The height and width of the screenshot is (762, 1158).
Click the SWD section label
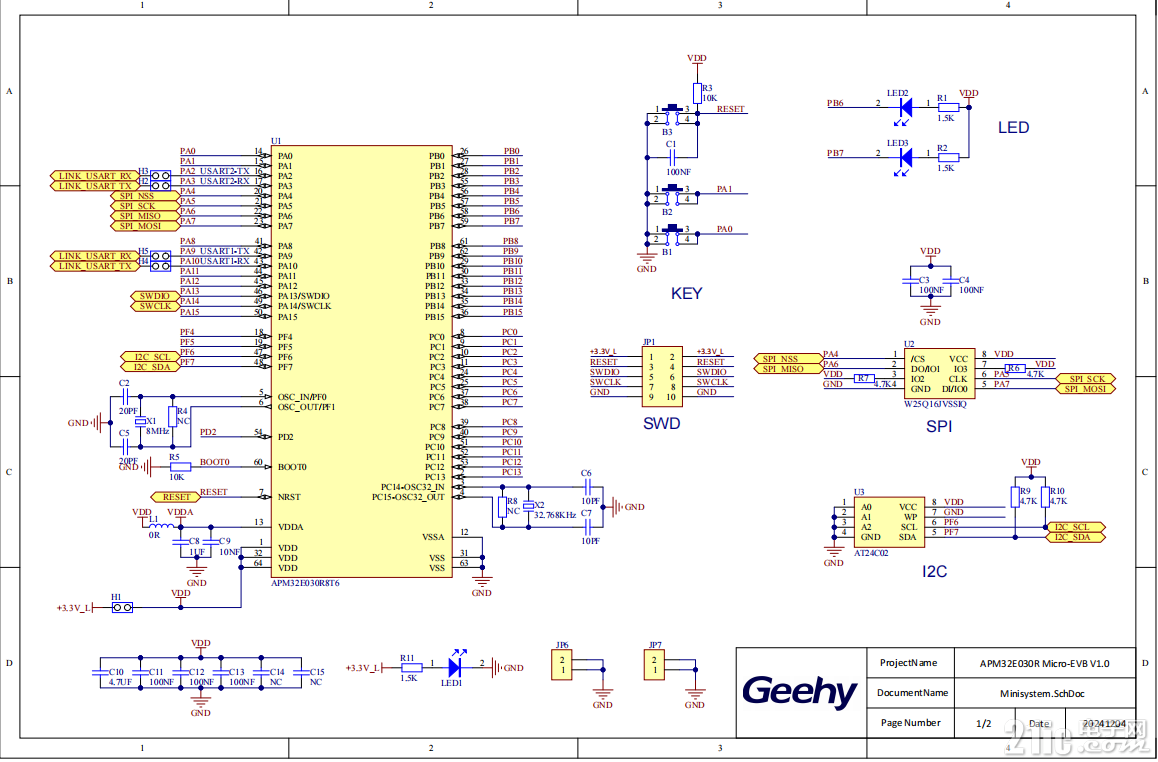[x=662, y=424]
